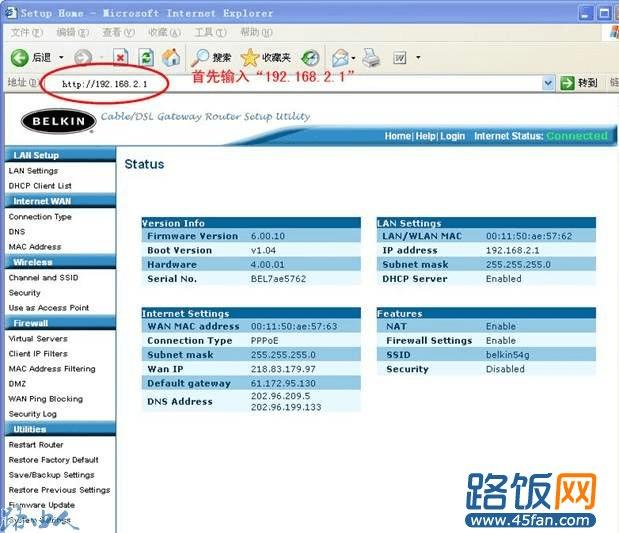Open Use as Access Point

pos(49,308)
